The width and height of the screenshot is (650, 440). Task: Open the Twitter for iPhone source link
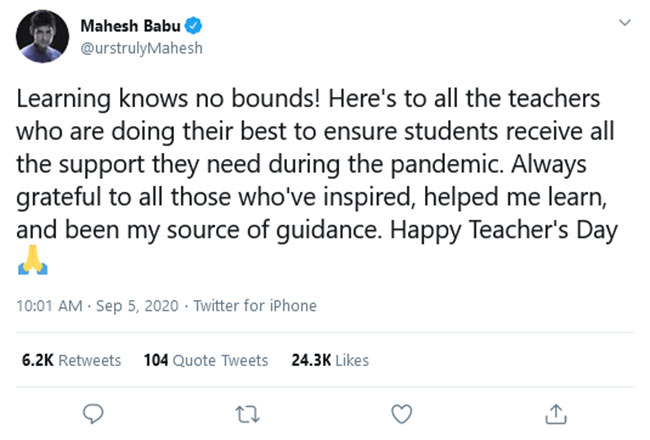point(254,306)
